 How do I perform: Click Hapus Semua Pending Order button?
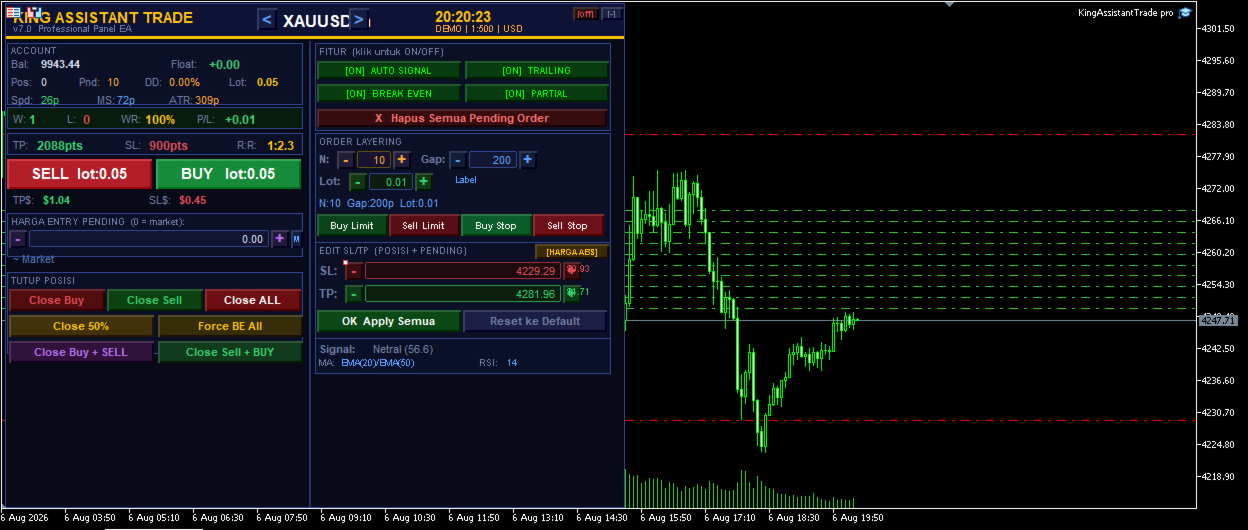[x=461, y=118]
